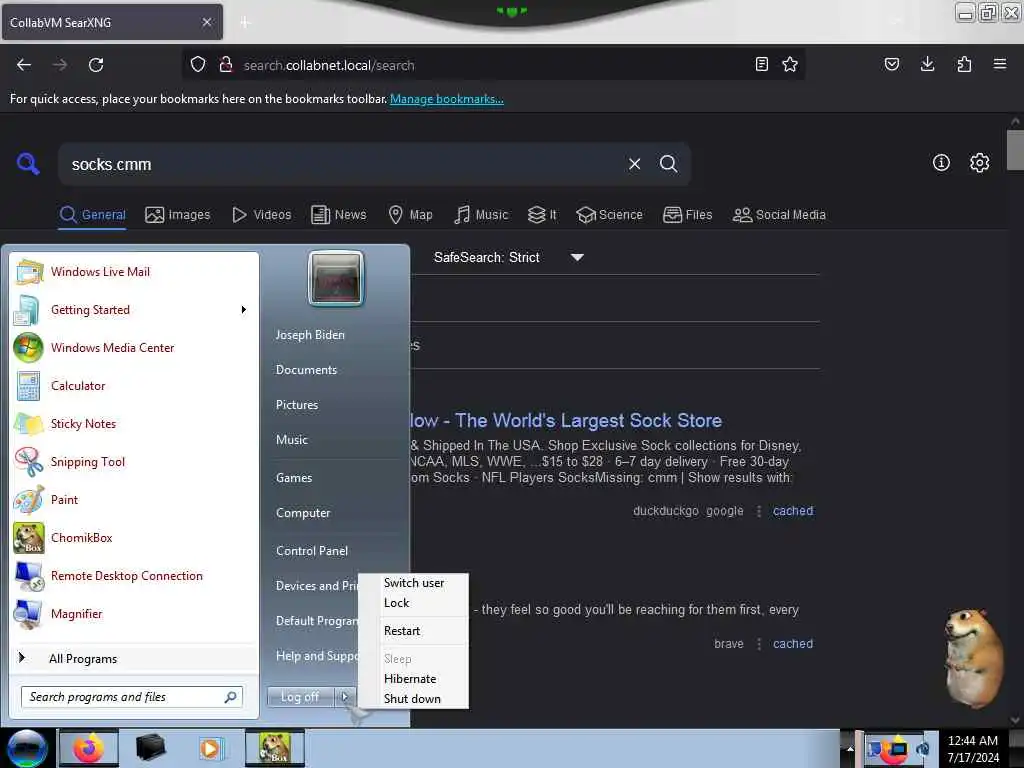This screenshot has height=768, width=1024.
Task: Reload the current search page
Action: pyautogui.click(x=96, y=65)
